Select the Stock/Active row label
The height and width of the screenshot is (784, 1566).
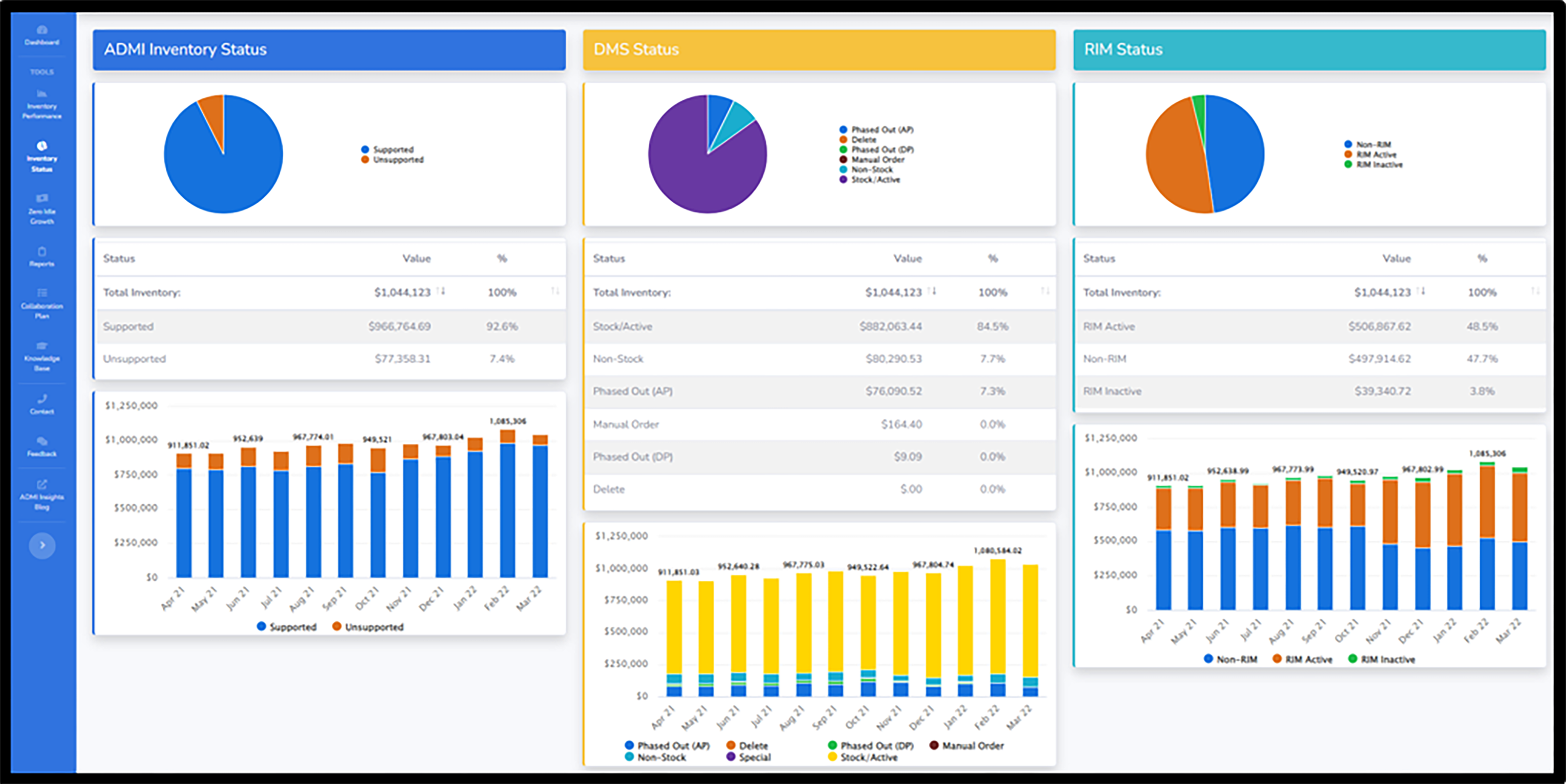pos(623,327)
